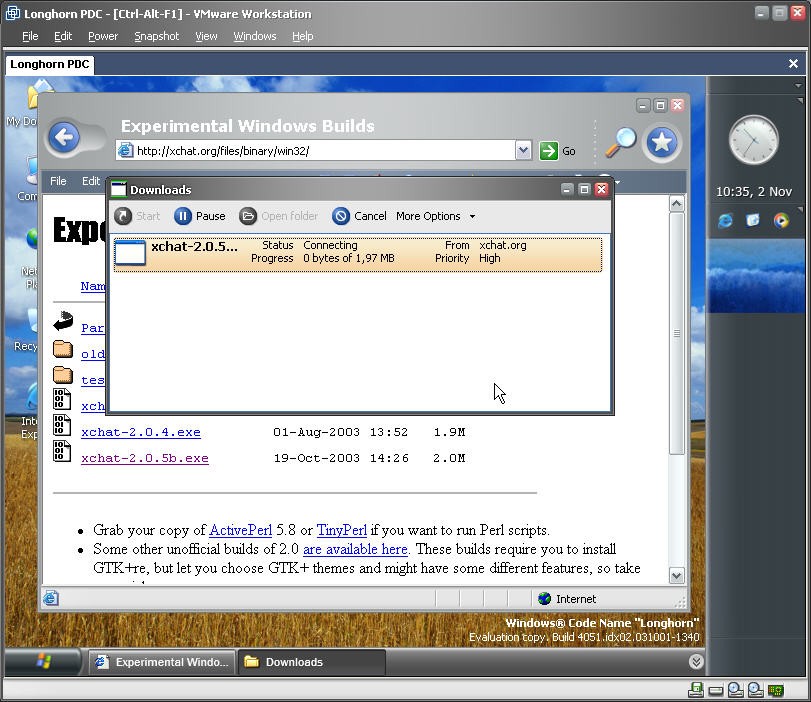811x702 pixels.
Task: Open the VMware Power menu
Action: point(103,36)
